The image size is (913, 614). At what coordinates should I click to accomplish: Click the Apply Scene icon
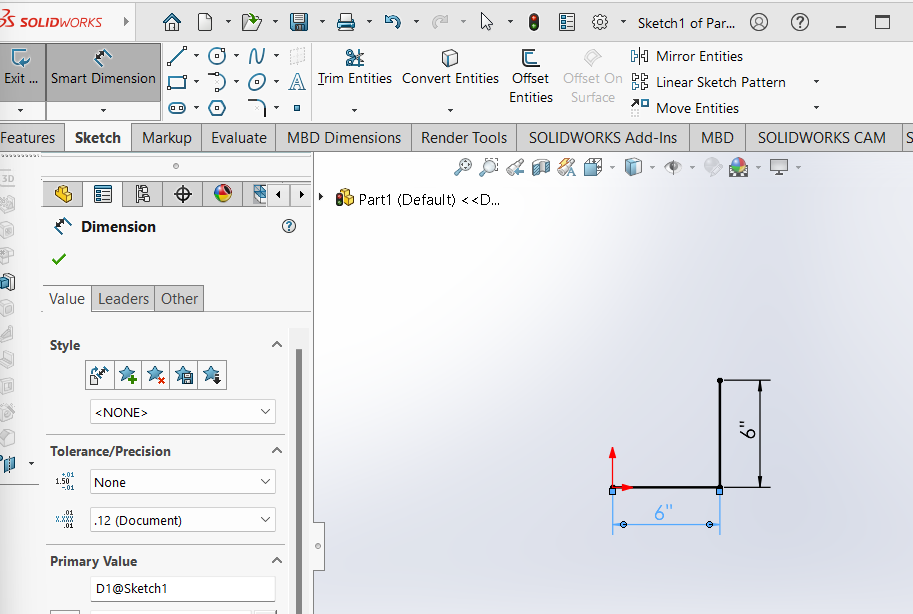(738, 167)
